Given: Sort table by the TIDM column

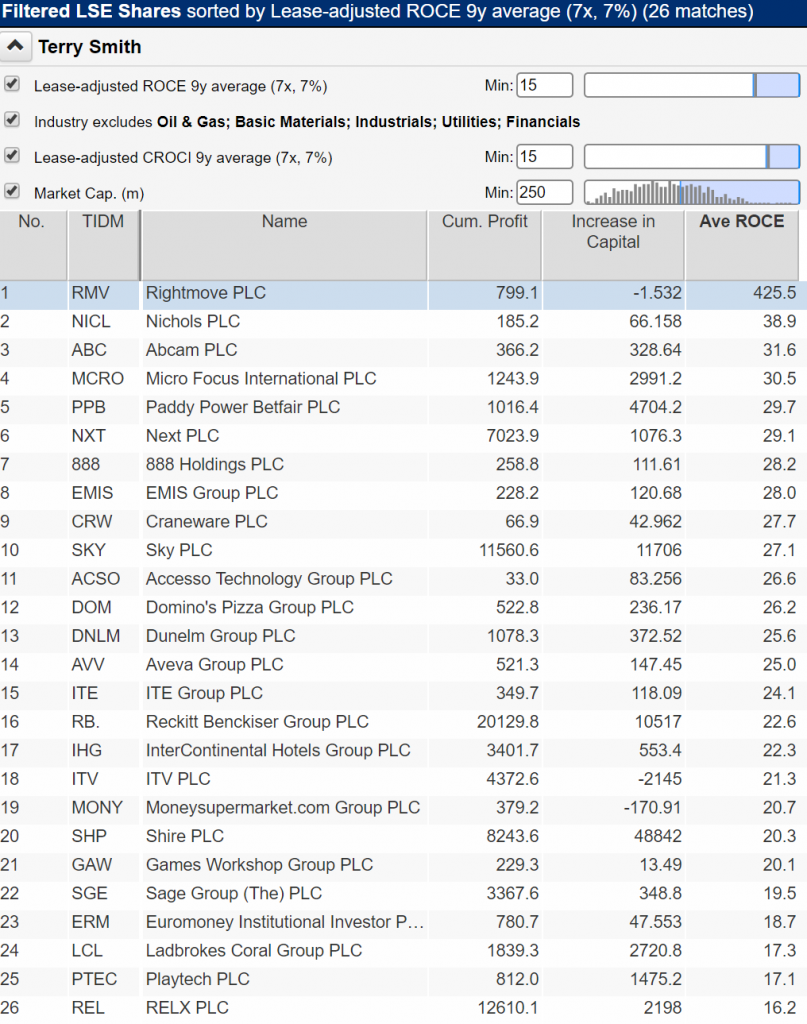Looking at the screenshot, I should coord(103,246).
